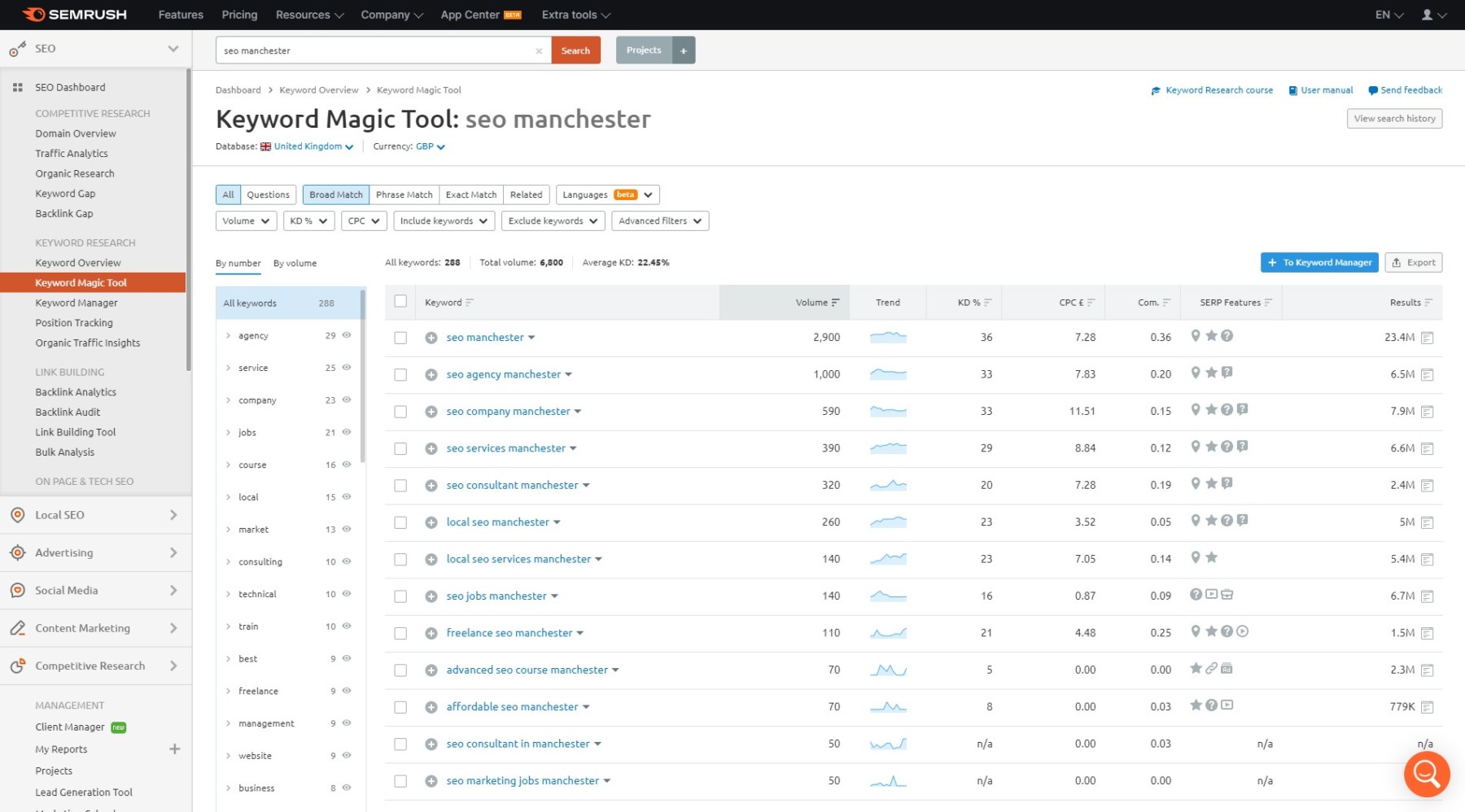The width and height of the screenshot is (1465, 812).
Task: Sort by KD % column sort icon
Action: (987, 303)
